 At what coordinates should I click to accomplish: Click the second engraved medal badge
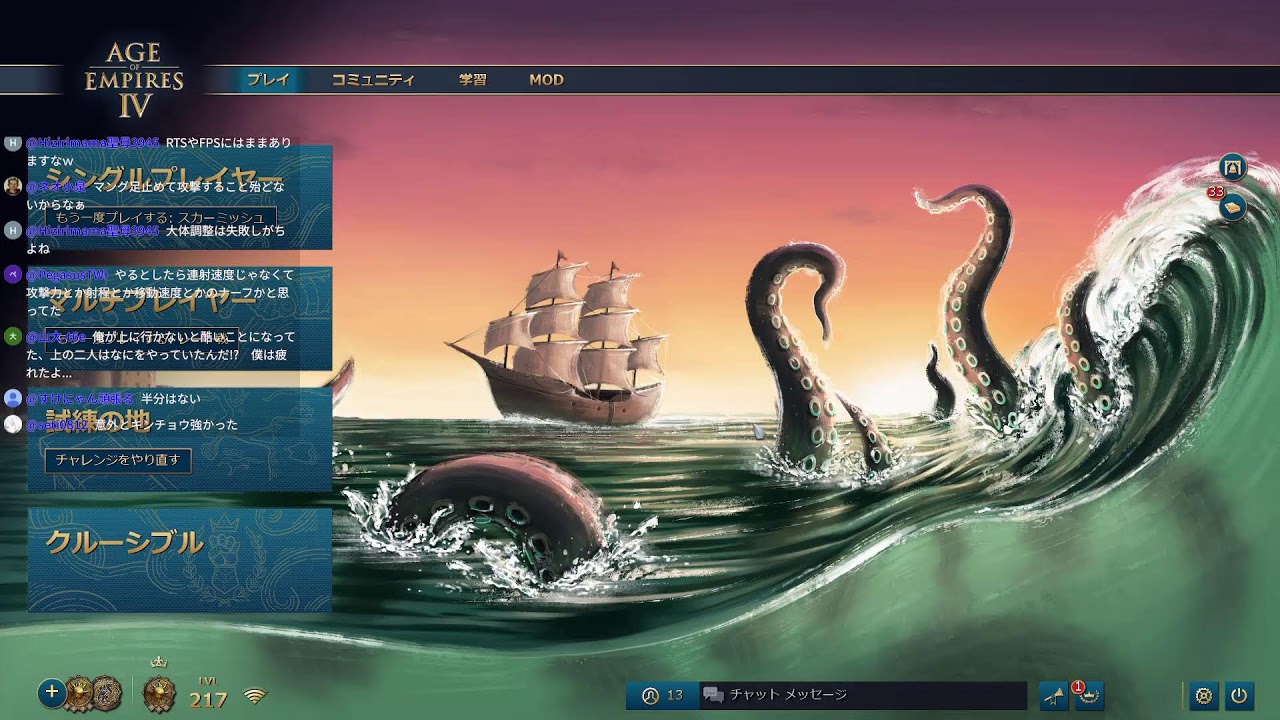[106, 693]
